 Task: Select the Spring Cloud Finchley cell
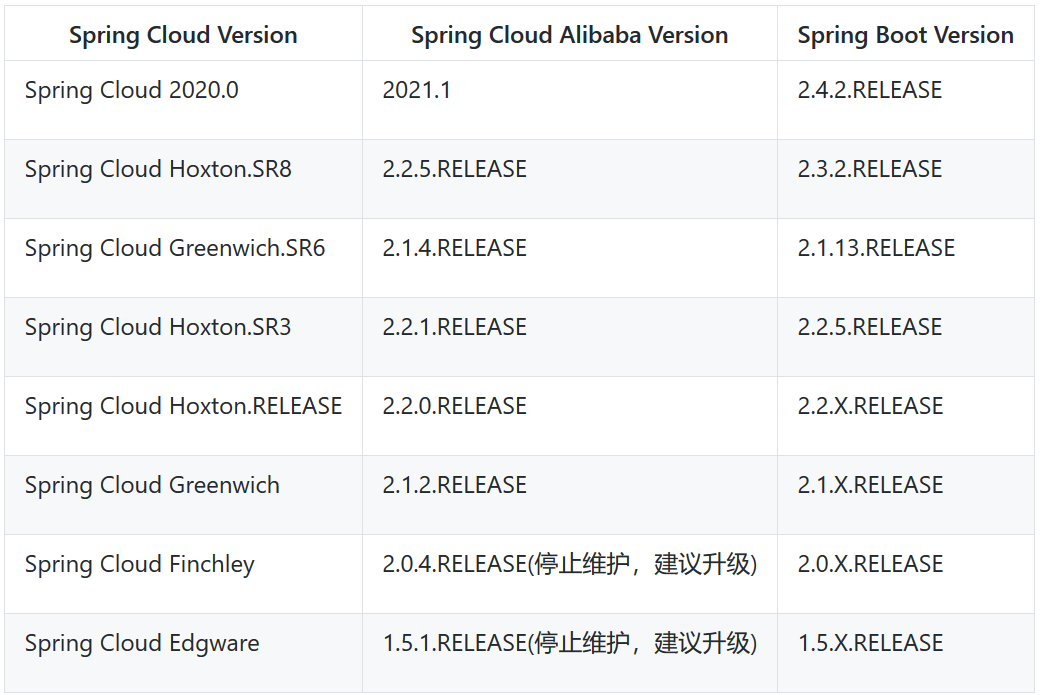pyautogui.click(x=183, y=574)
